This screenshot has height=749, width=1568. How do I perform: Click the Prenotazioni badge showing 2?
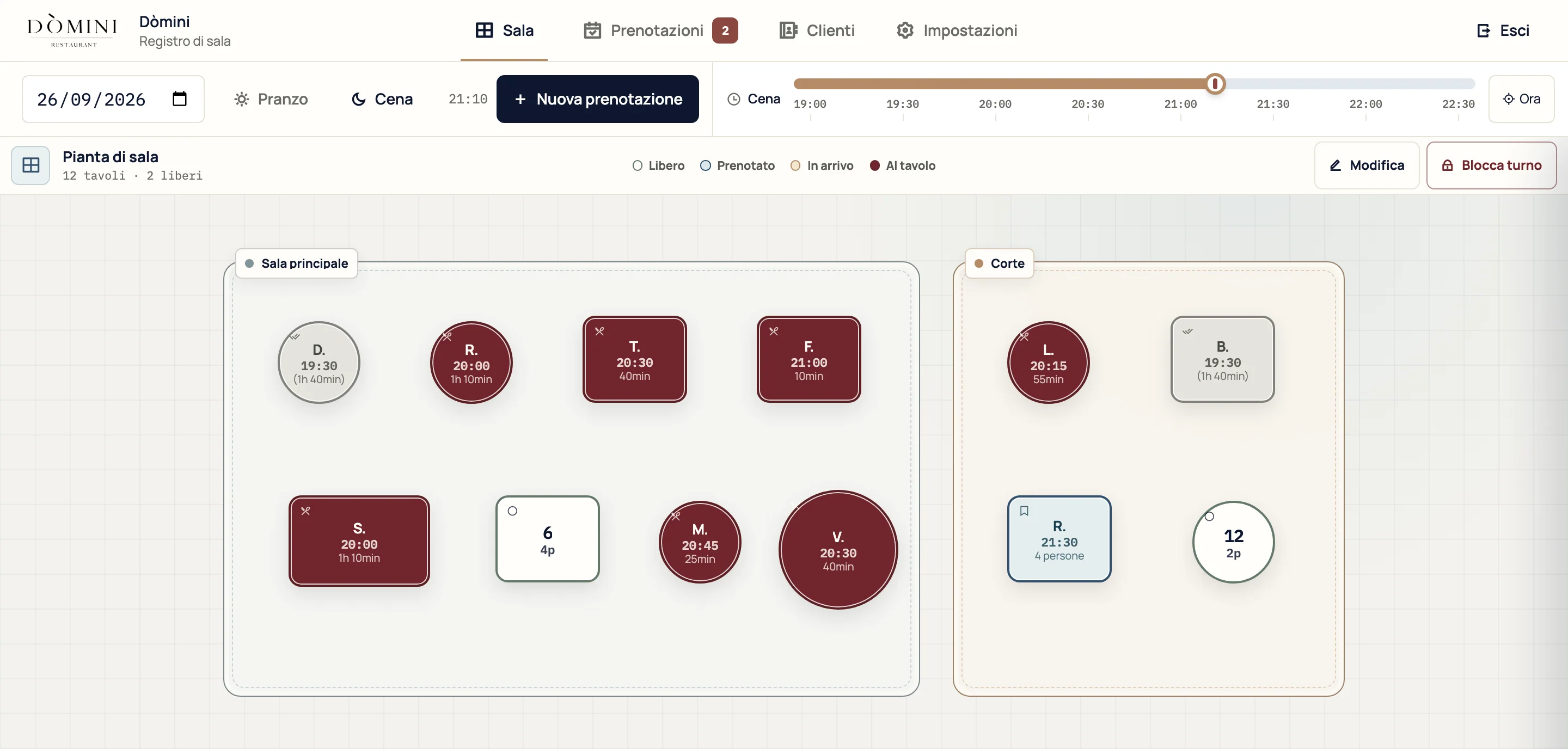(x=725, y=30)
